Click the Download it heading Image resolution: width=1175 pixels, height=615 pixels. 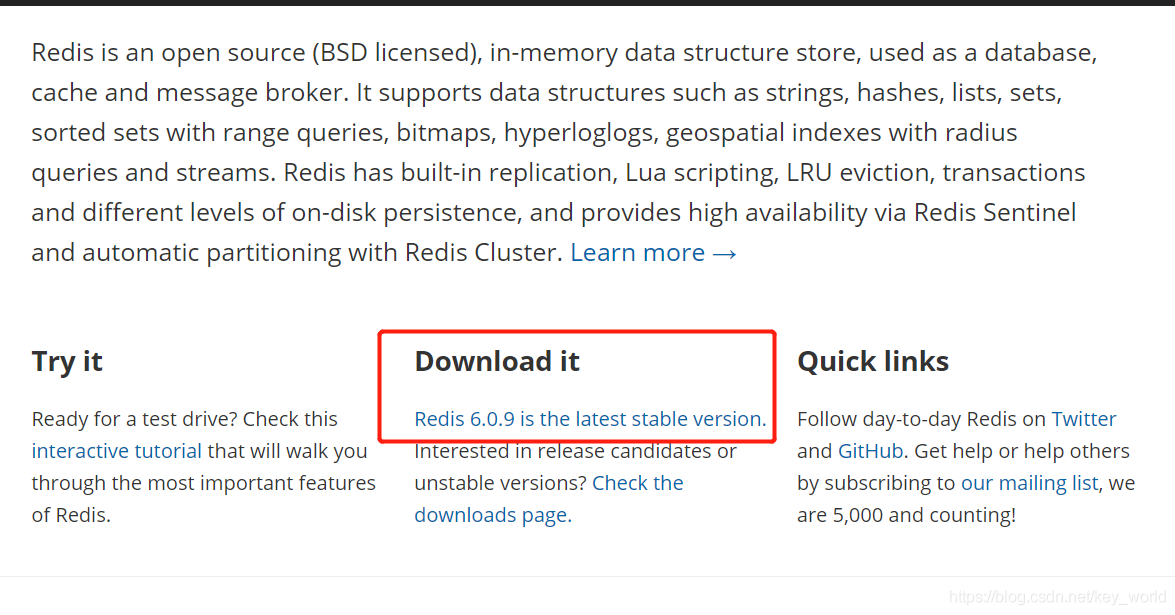coord(497,361)
